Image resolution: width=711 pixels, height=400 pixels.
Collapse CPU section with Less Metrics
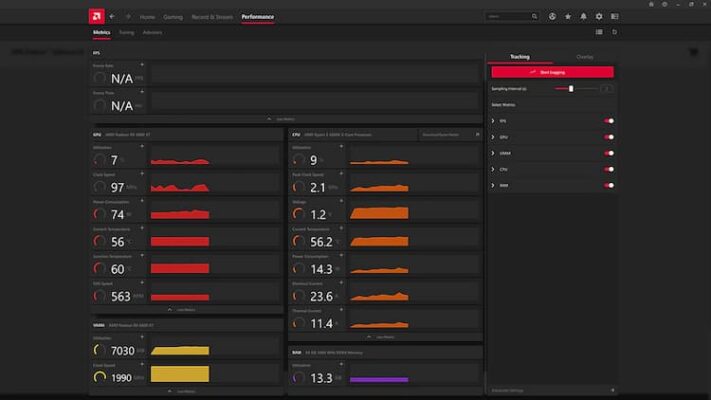[381, 337]
